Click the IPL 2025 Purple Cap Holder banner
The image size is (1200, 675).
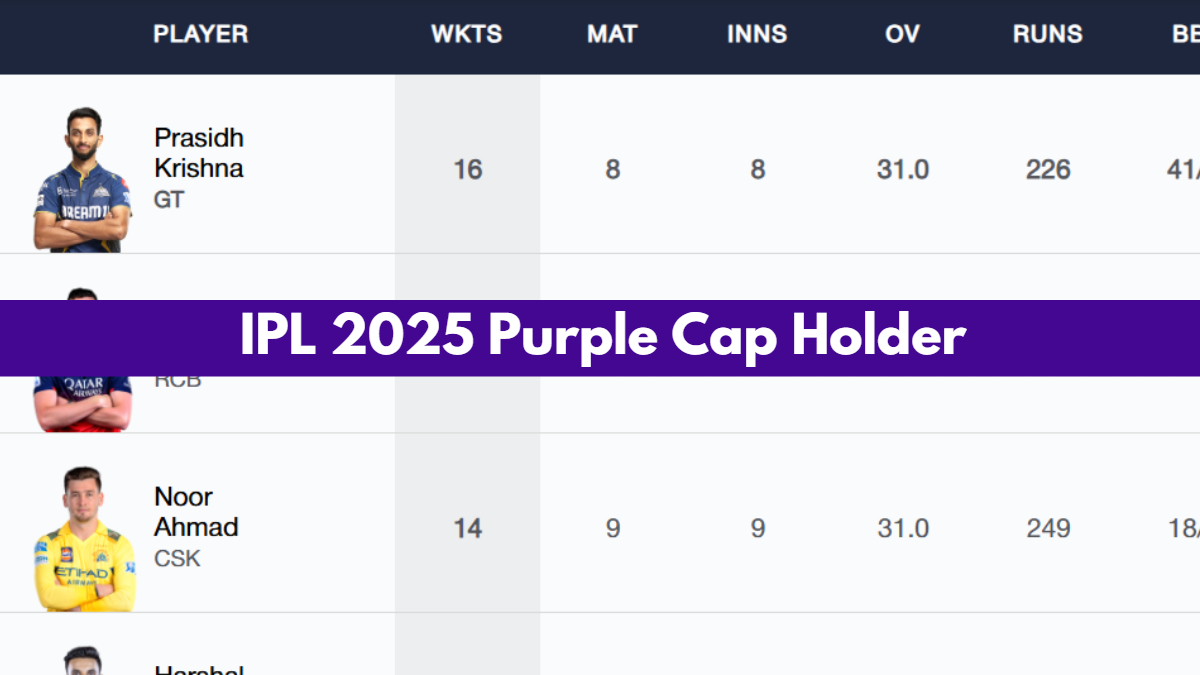600,338
